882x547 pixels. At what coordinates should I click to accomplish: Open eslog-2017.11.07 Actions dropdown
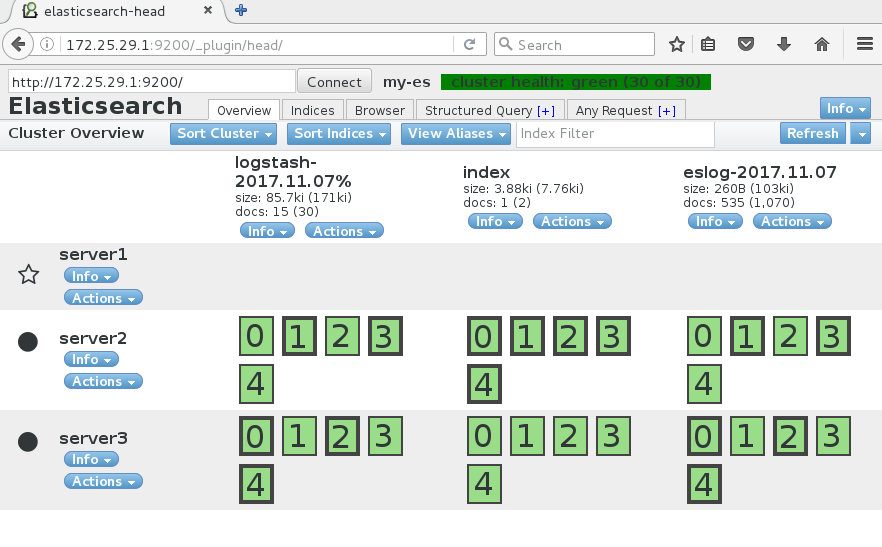pyautogui.click(x=792, y=221)
